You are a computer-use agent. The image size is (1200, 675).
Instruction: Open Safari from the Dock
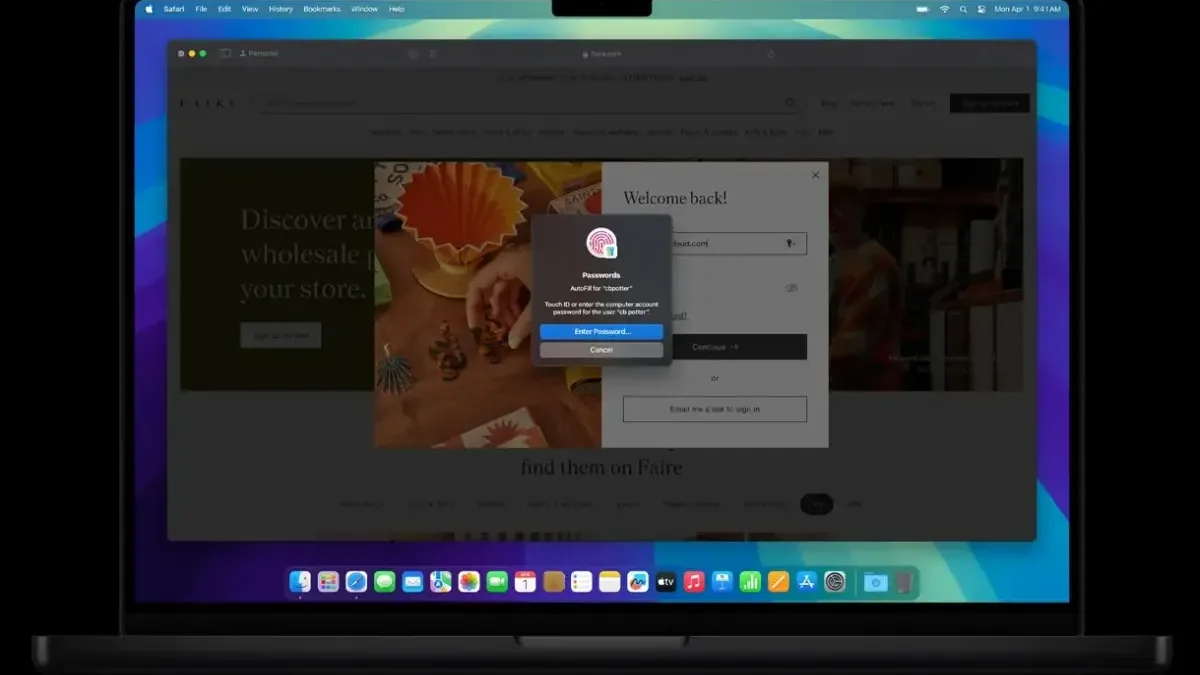(356, 581)
